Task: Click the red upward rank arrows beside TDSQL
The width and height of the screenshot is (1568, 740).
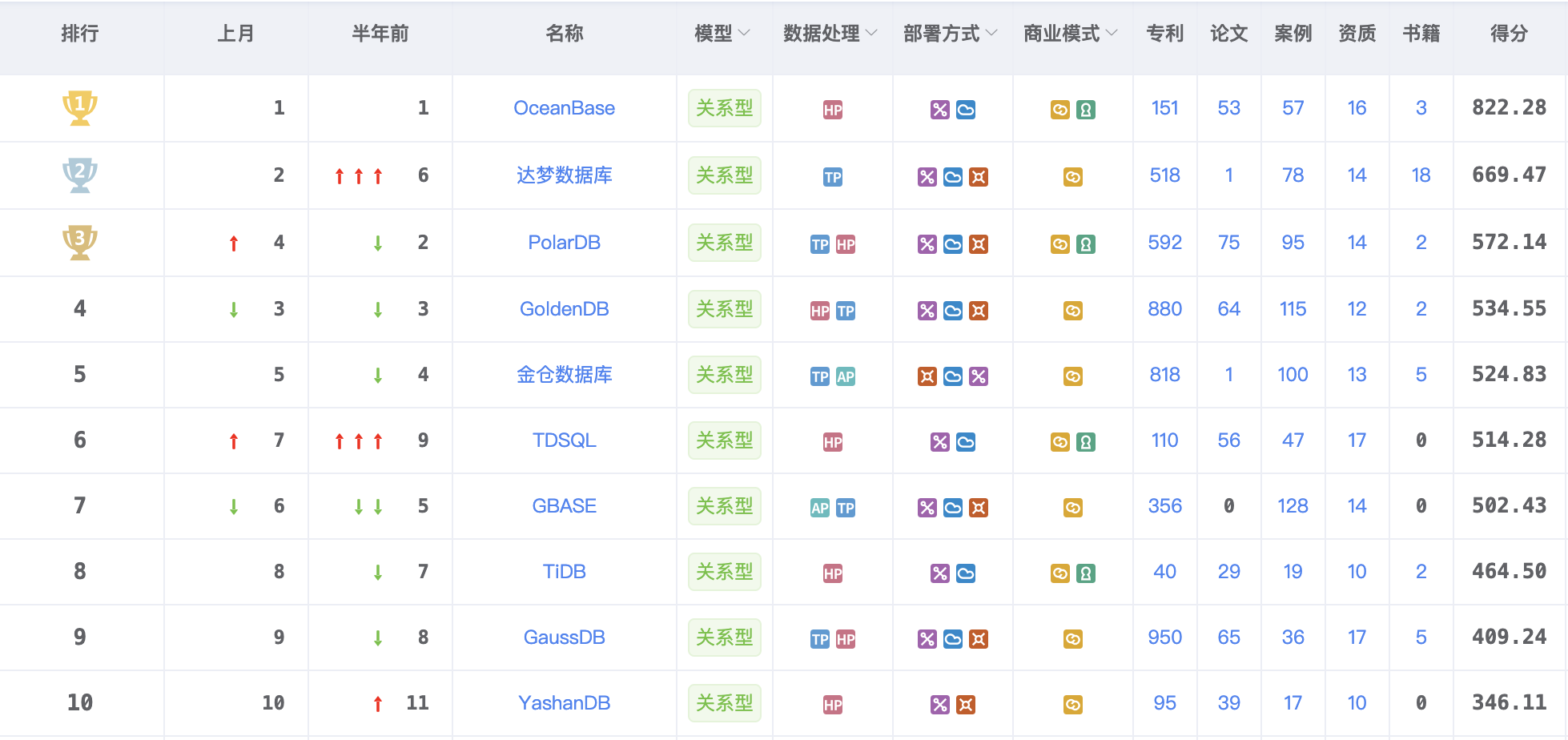Action: point(357,440)
